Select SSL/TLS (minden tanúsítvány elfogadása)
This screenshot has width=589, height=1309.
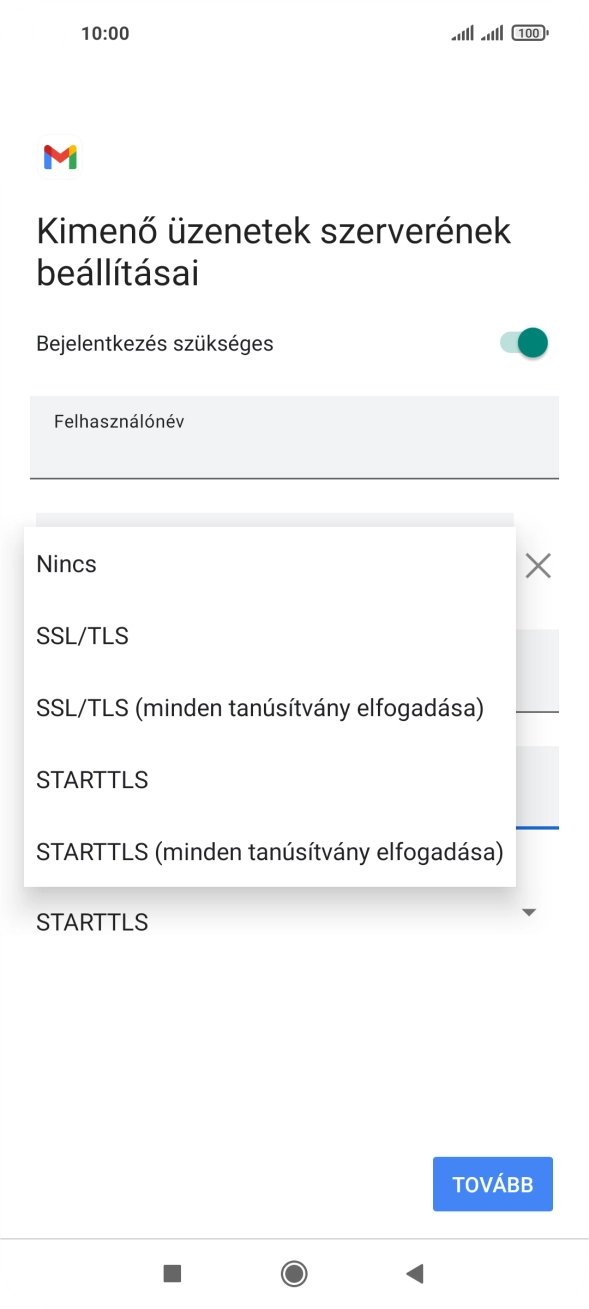pyautogui.click(x=259, y=707)
